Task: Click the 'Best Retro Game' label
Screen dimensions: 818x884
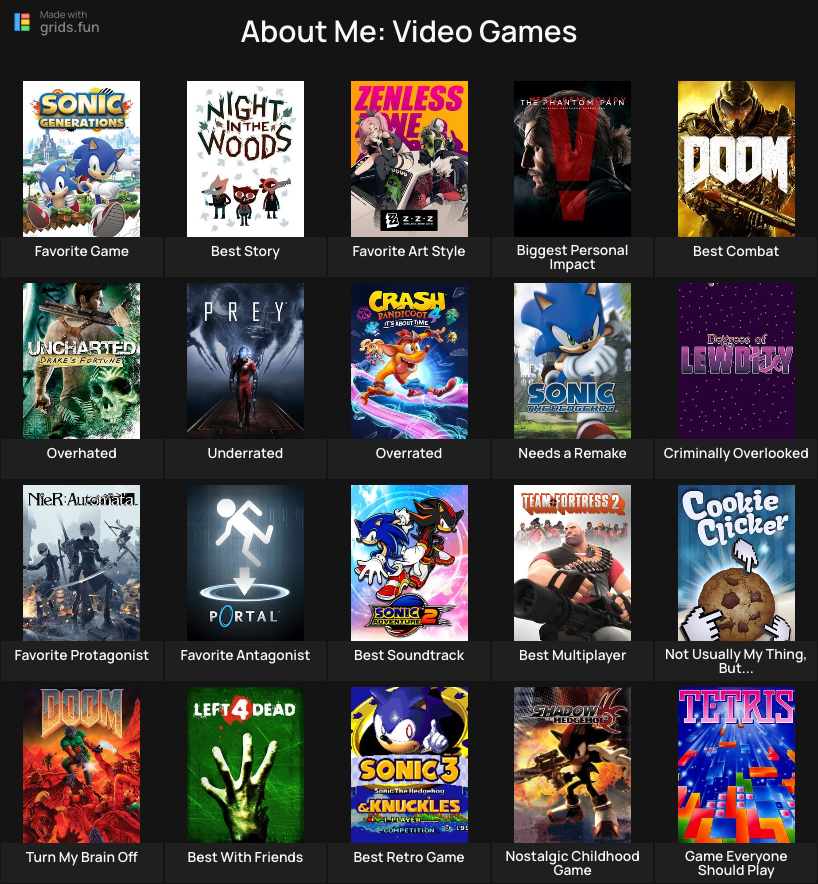Action: [409, 858]
